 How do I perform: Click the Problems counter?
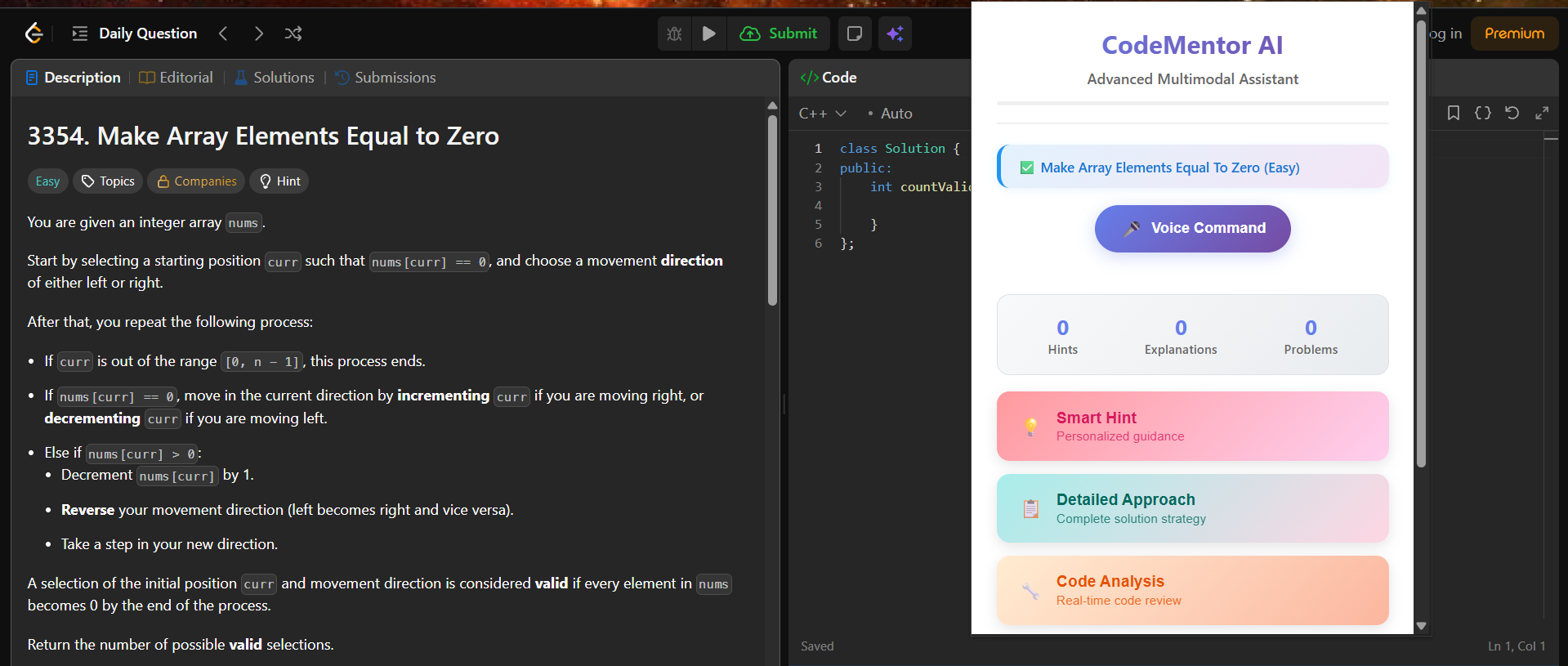pos(1311,336)
